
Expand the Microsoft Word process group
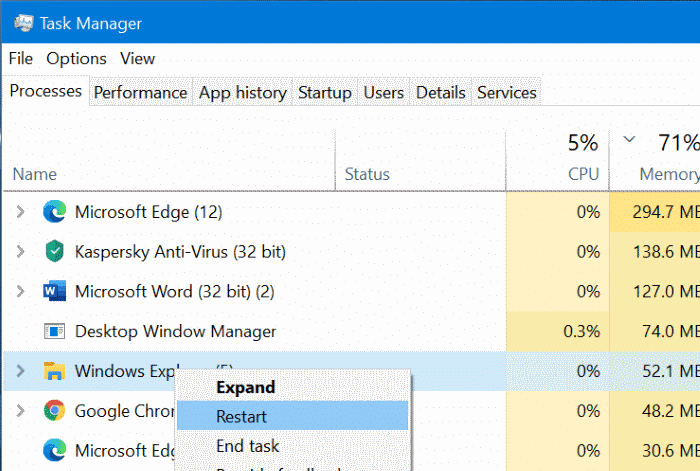[x=20, y=291]
